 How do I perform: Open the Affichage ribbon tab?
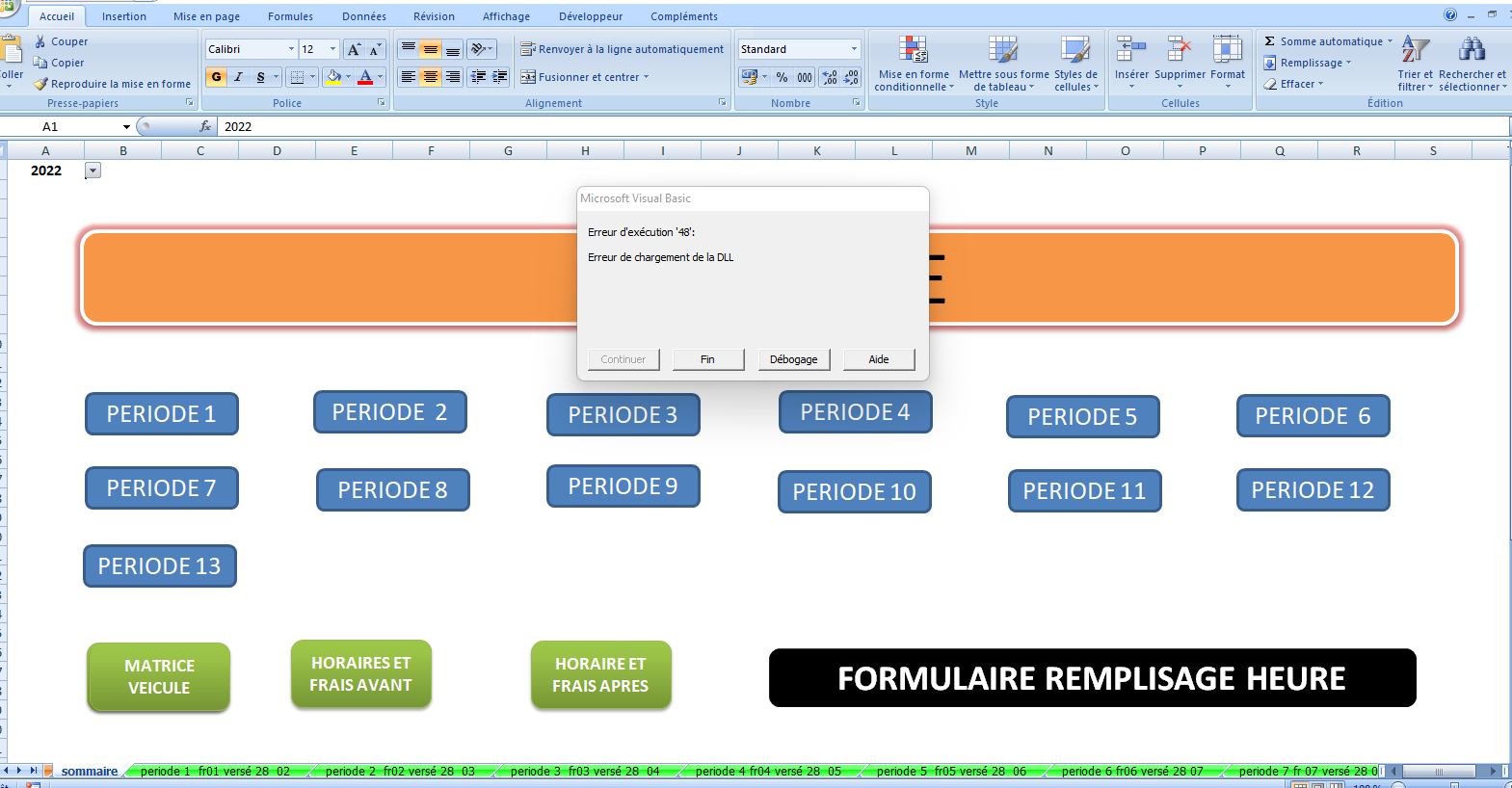pos(506,16)
